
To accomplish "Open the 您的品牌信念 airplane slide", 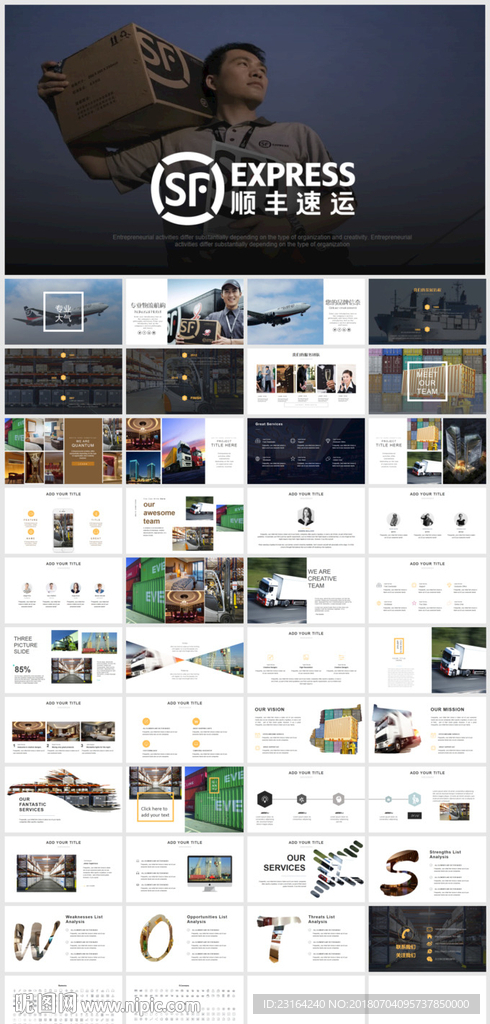I will pos(306,312).
